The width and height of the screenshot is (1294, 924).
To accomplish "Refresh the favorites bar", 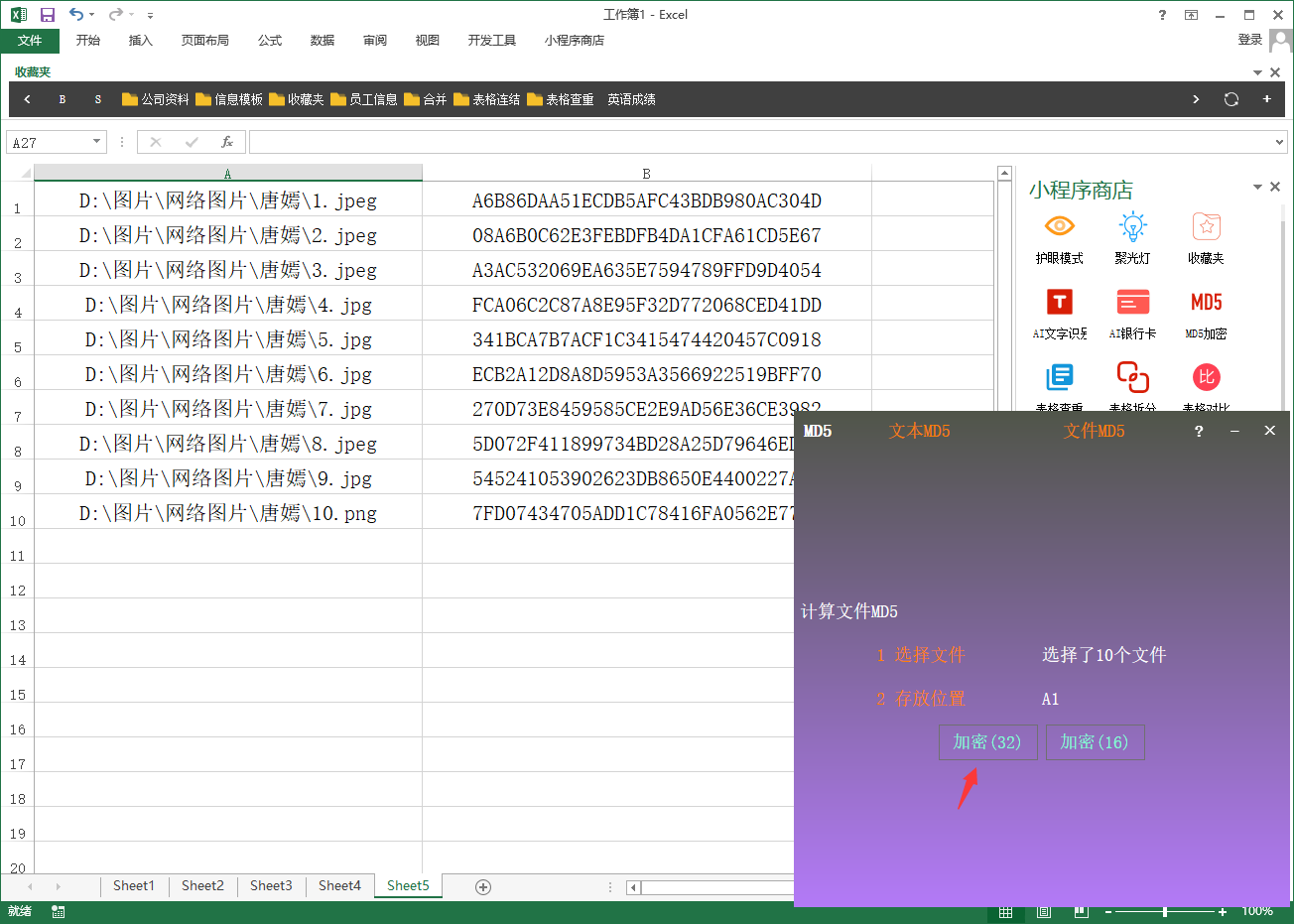I will coord(1231,99).
